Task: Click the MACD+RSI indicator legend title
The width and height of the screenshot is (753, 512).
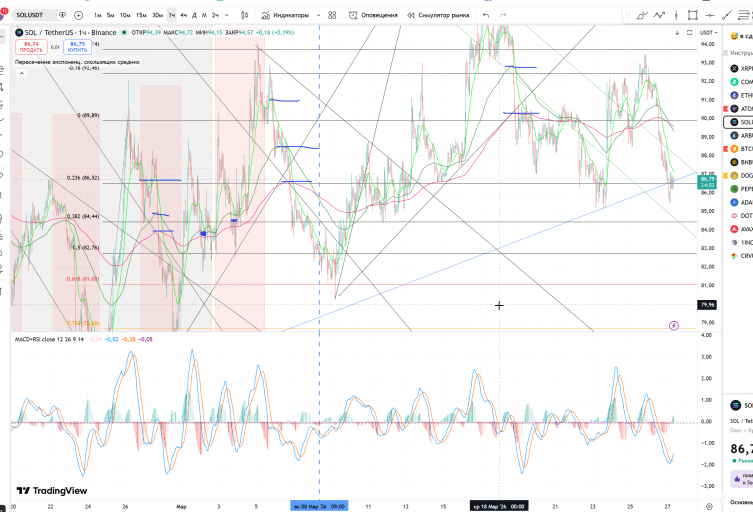Action: click(x=49, y=339)
